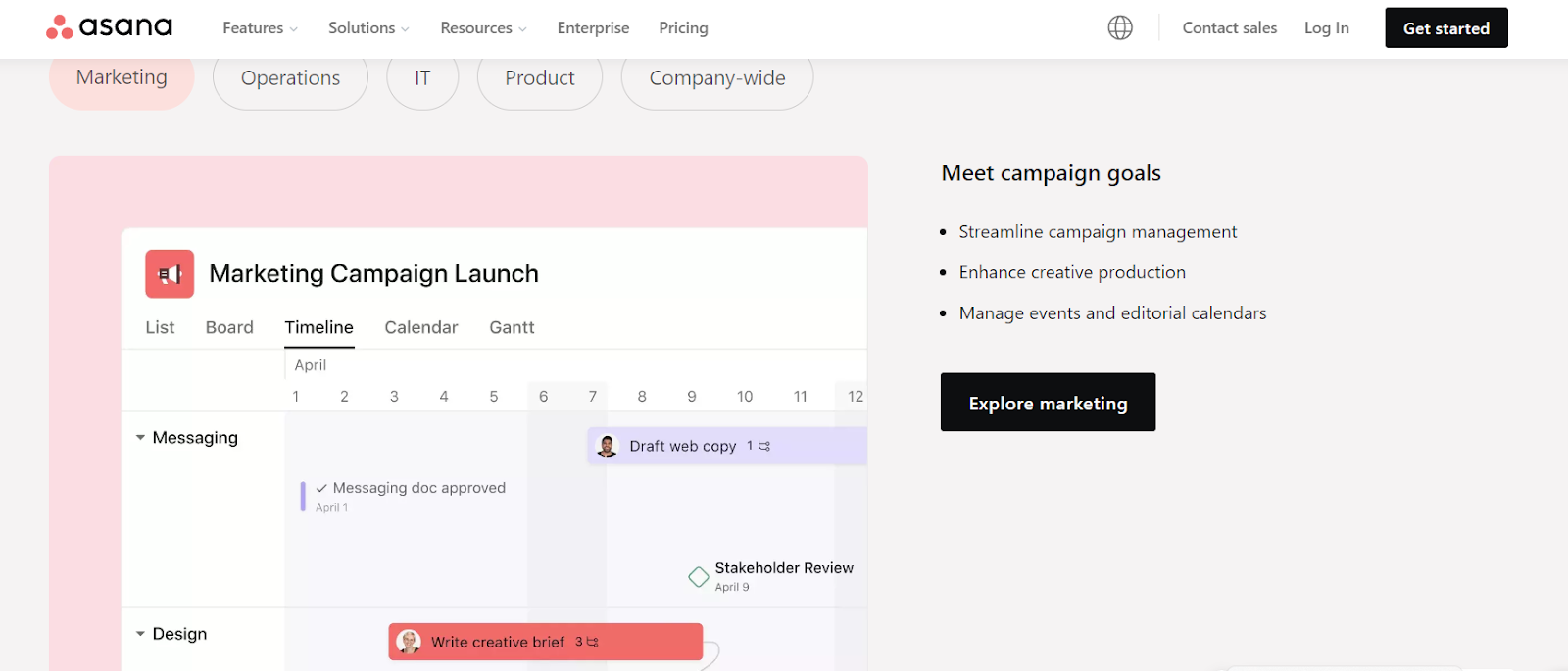Click the Write creative brief assignee avatar
1568x671 pixels.
pos(409,642)
